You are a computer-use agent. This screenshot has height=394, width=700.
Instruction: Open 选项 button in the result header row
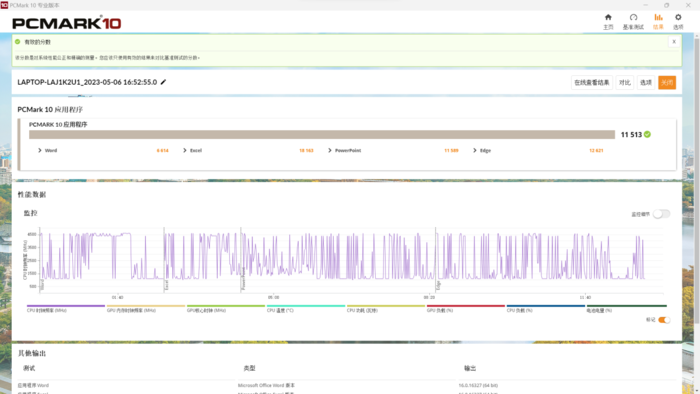[646, 83]
